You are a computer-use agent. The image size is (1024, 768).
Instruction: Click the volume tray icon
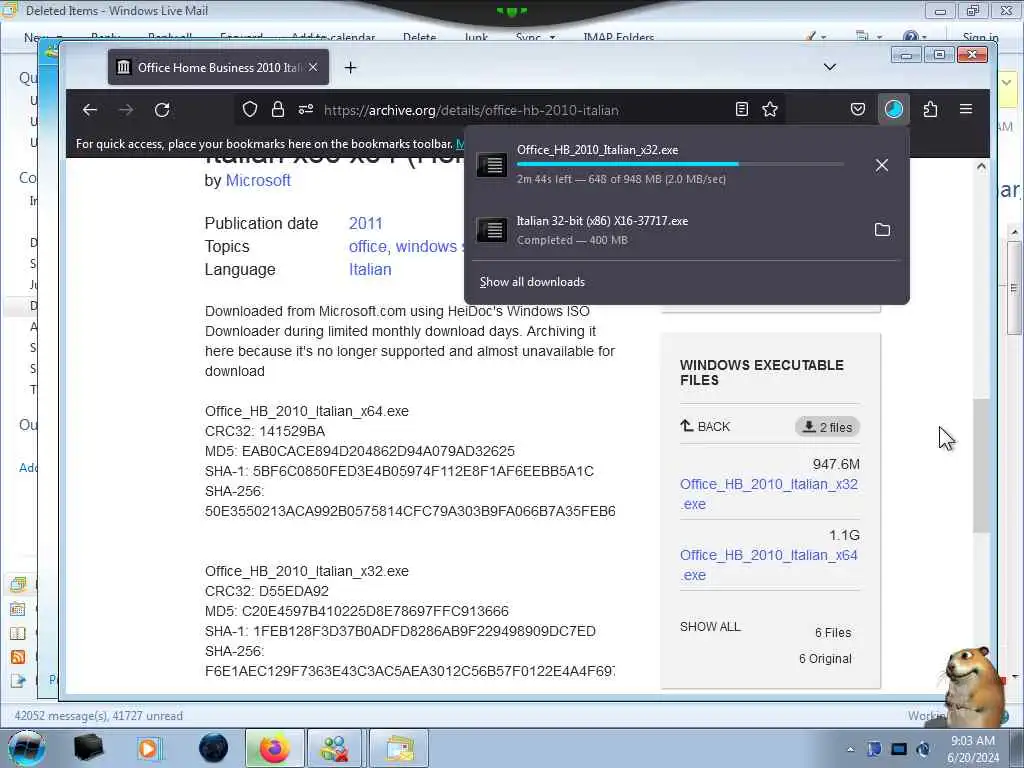923,749
